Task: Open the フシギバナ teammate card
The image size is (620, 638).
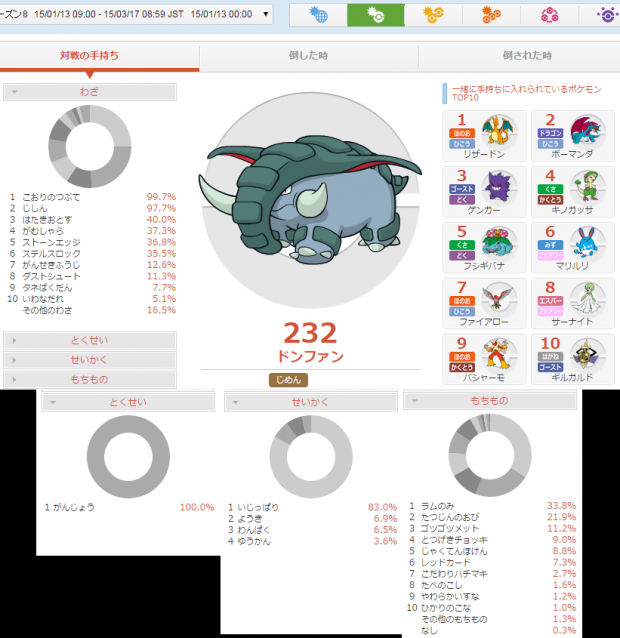Action: coord(484,248)
